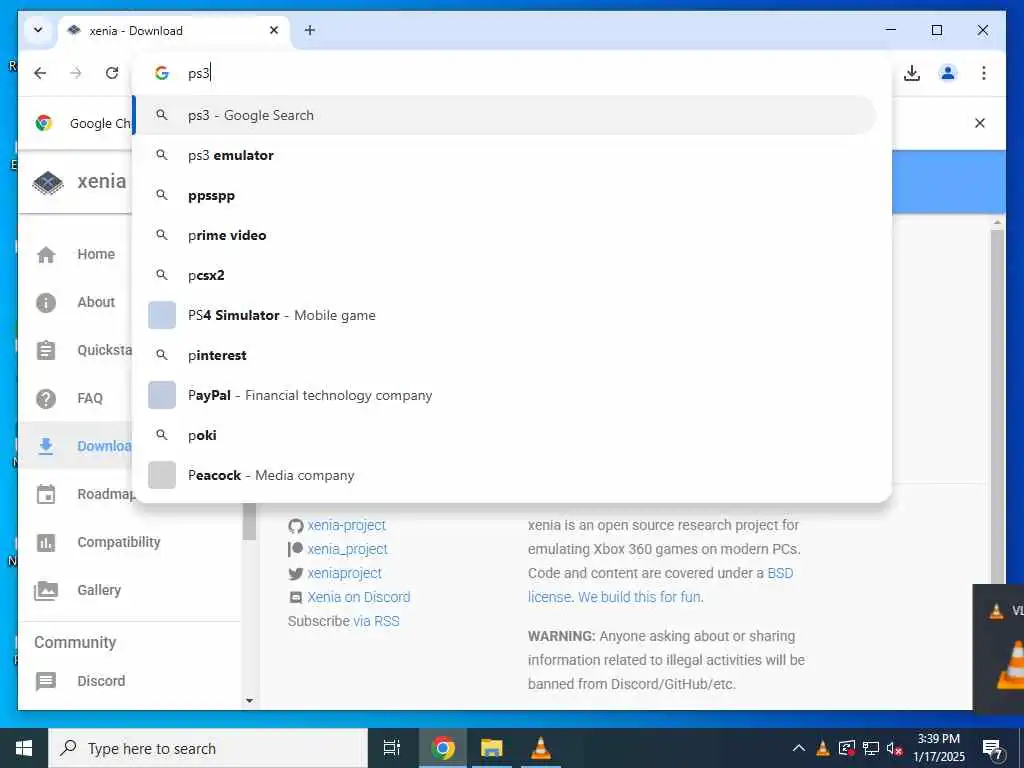Click the page vertical scrollbar
This screenshot has height=768, width=1024.
[997, 404]
